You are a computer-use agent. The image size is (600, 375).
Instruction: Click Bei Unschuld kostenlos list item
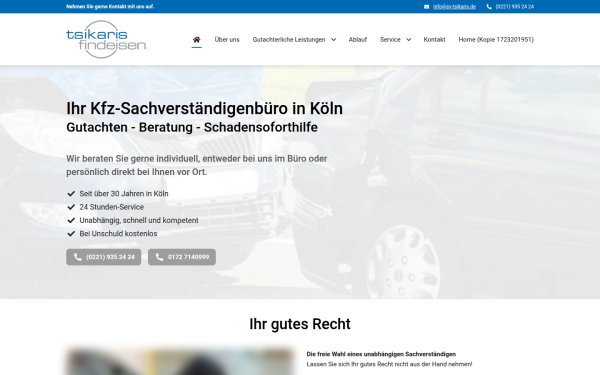click(x=118, y=233)
